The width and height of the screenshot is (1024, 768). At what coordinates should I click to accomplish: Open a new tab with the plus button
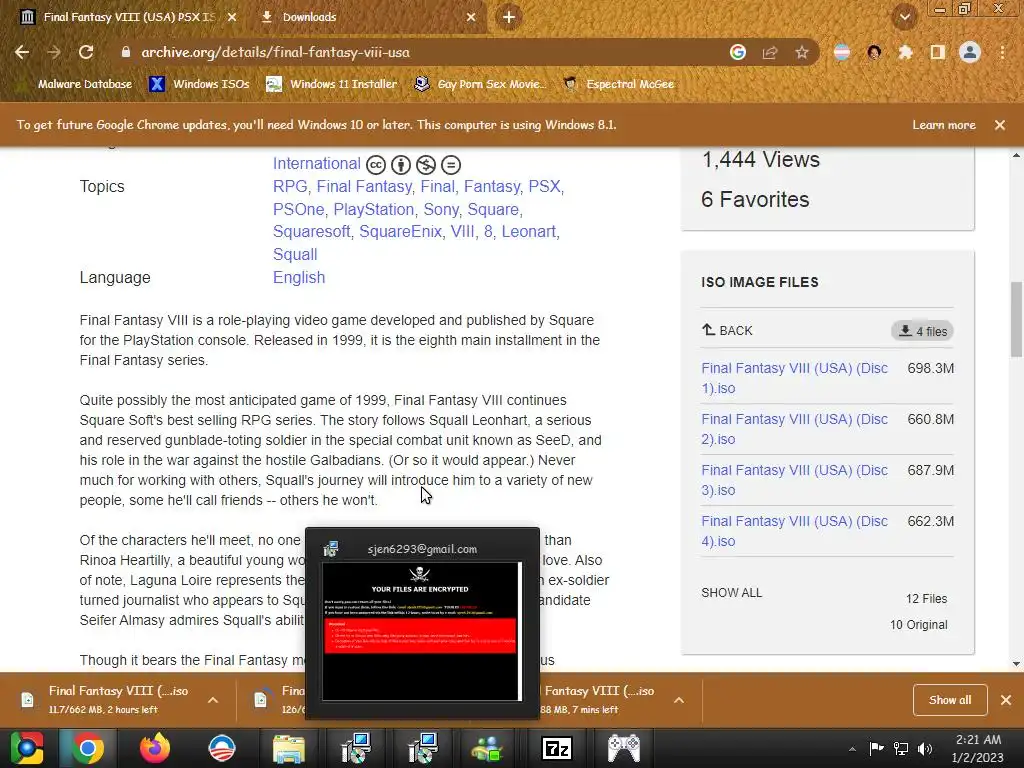[509, 17]
